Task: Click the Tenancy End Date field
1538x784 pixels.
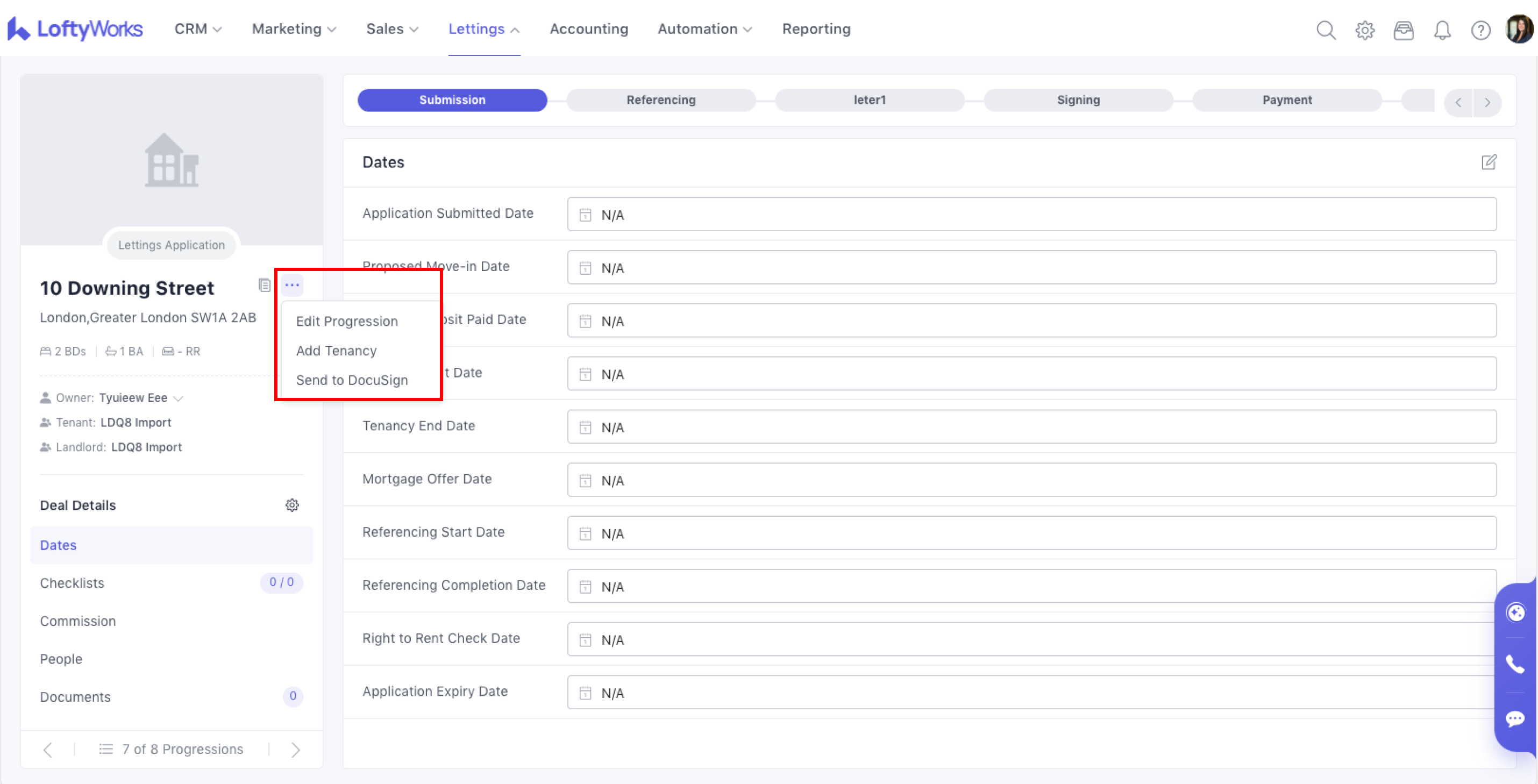Action: 1031,427
